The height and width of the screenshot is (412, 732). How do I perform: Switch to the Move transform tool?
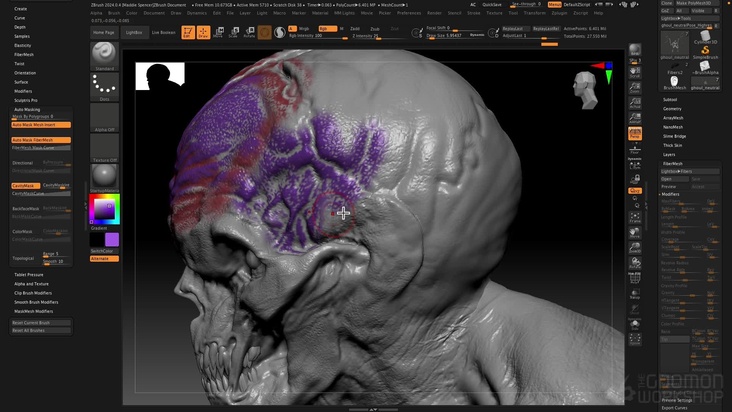point(219,32)
